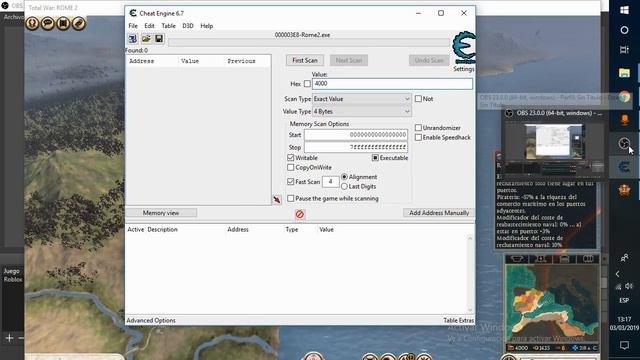Click the Cortana circle icon on taskbar
Image resolution: width=640 pixels, height=360 pixels.
pos(624,30)
